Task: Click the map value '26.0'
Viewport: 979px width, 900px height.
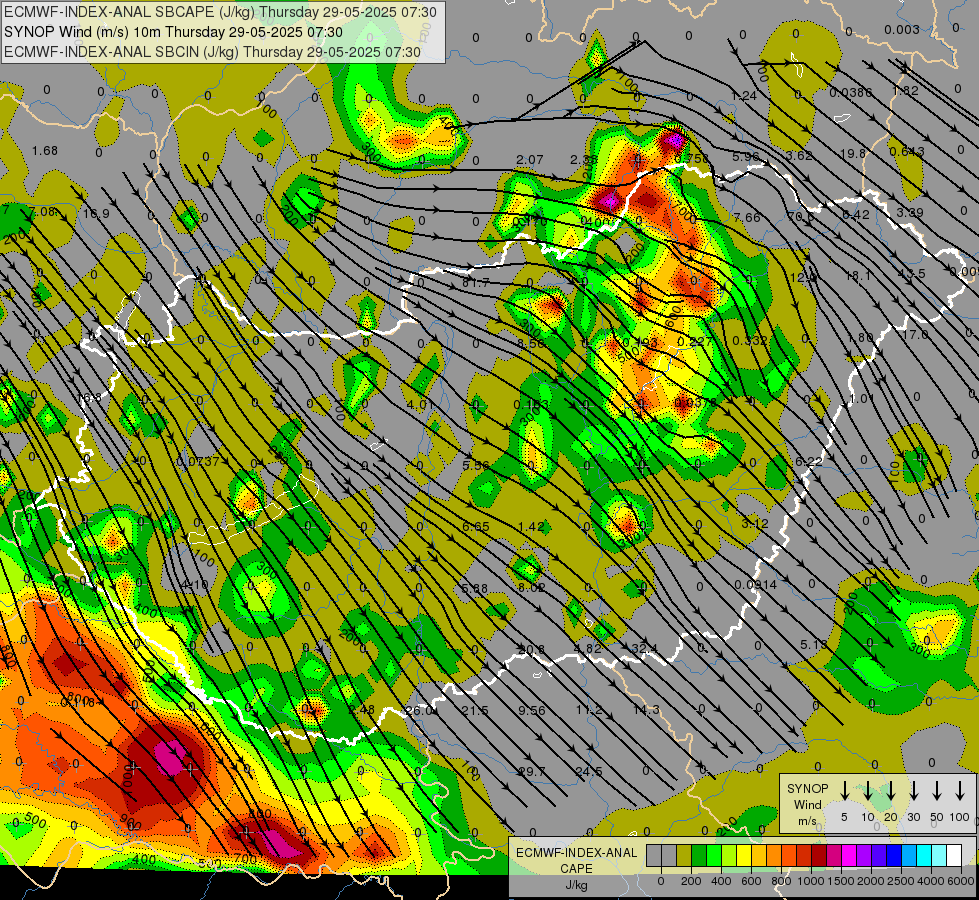Action: (x=420, y=710)
